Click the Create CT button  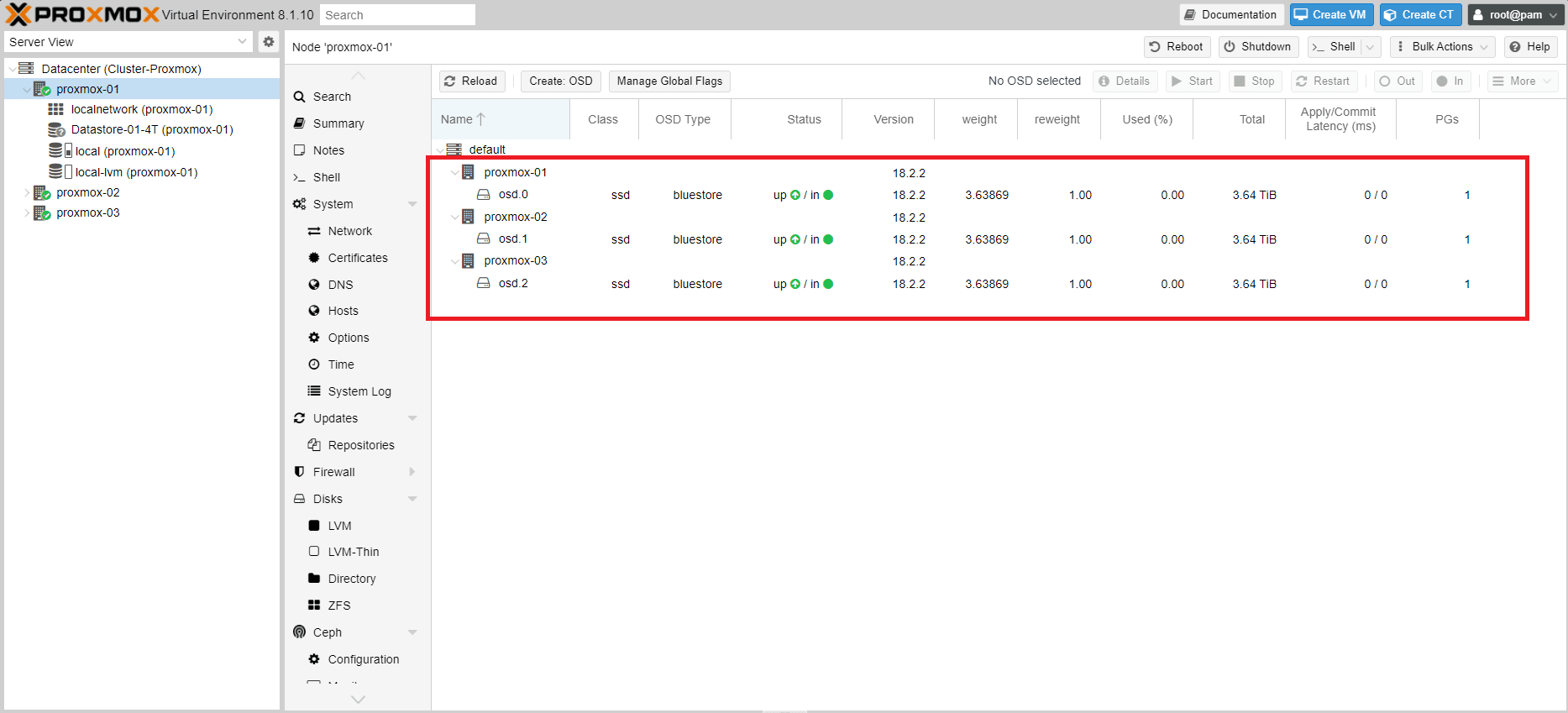(x=1421, y=15)
